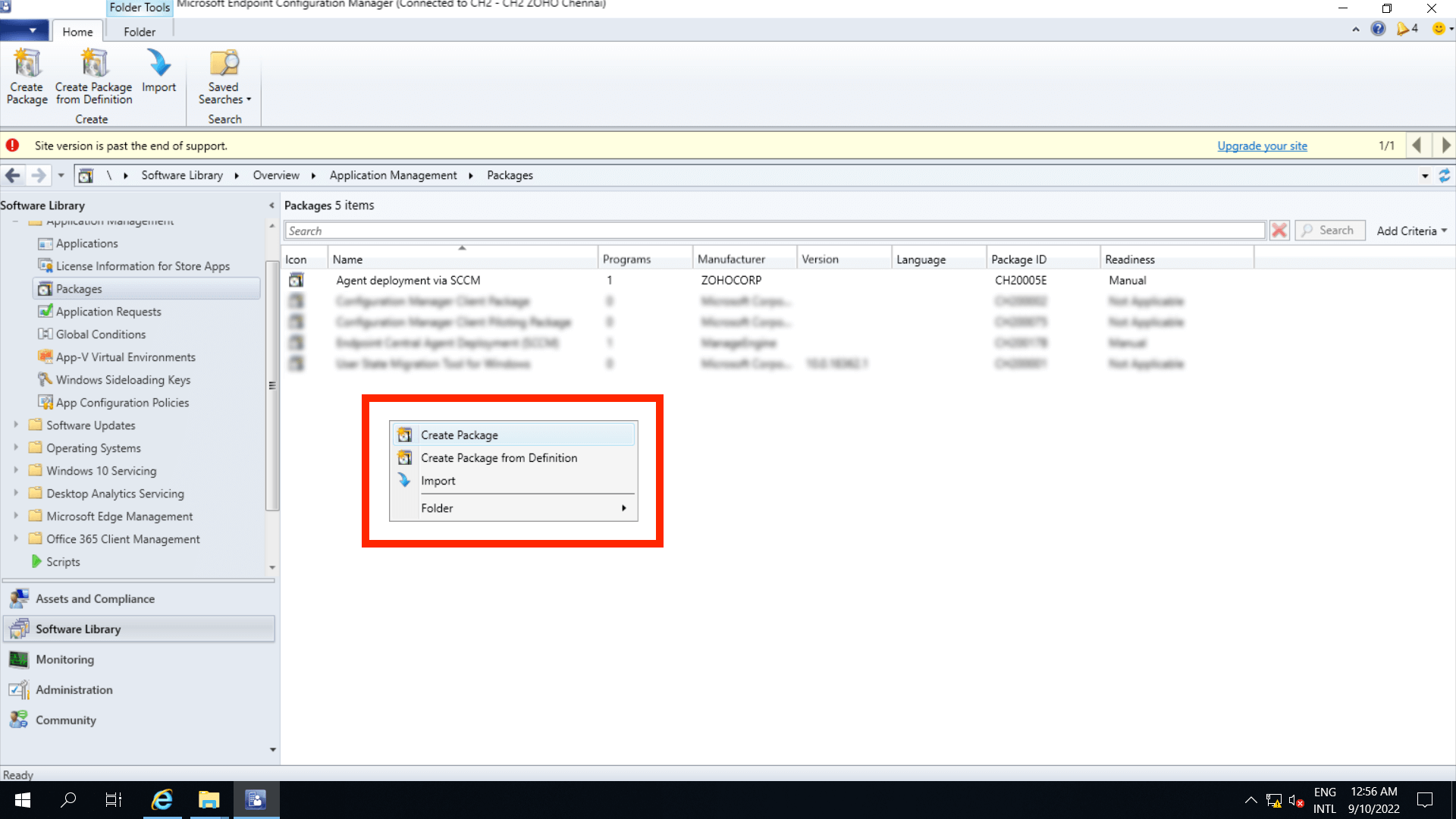Screen dimensions: 1456x819
Task: Click the Scripts node icon
Action: [x=38, y=561]
